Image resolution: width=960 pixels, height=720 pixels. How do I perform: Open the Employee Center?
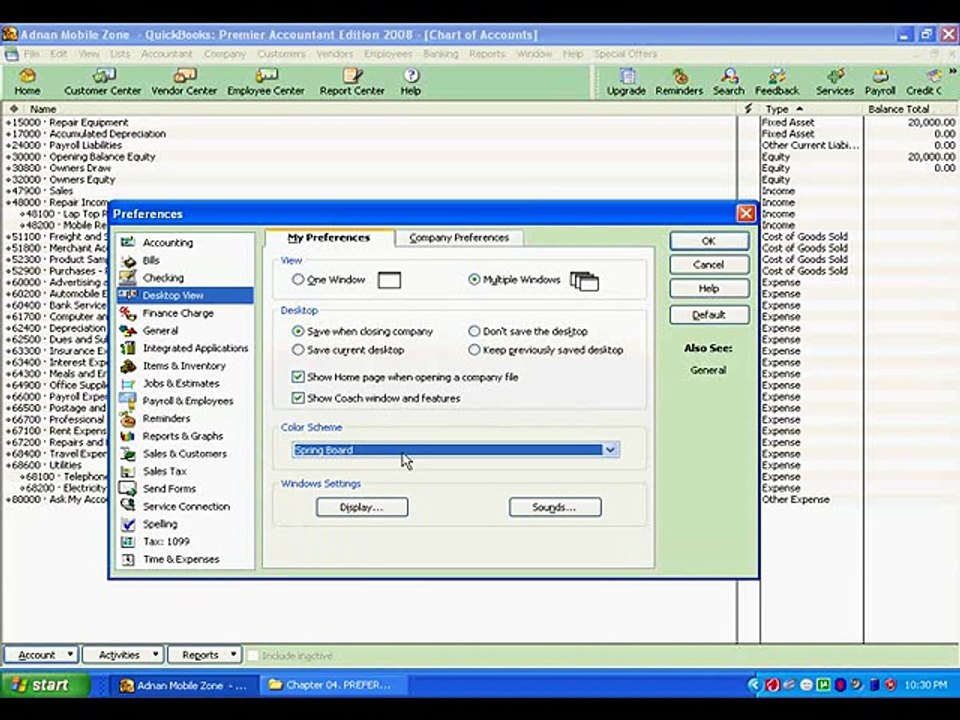[x=266, y=82]
